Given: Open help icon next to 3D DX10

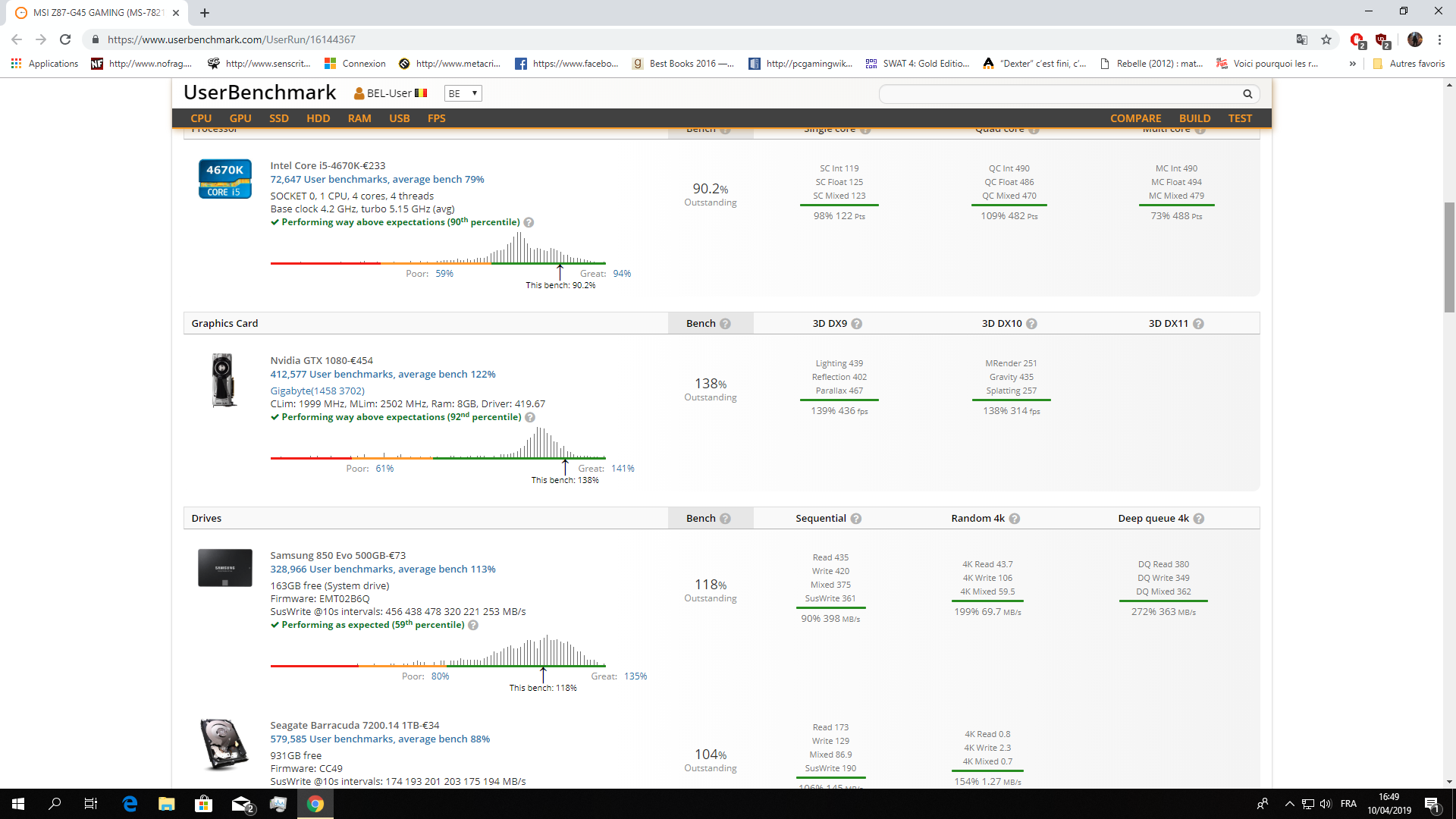Looking at the screenshot, I should tap(1031, 324).
